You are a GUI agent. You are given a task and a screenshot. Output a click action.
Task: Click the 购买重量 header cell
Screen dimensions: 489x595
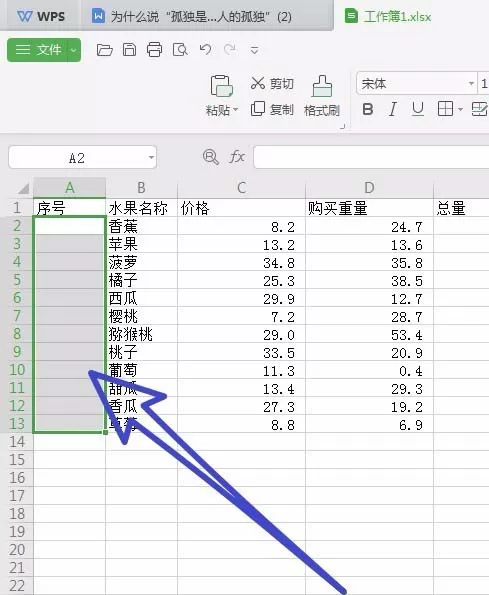[x=369, y=208]
